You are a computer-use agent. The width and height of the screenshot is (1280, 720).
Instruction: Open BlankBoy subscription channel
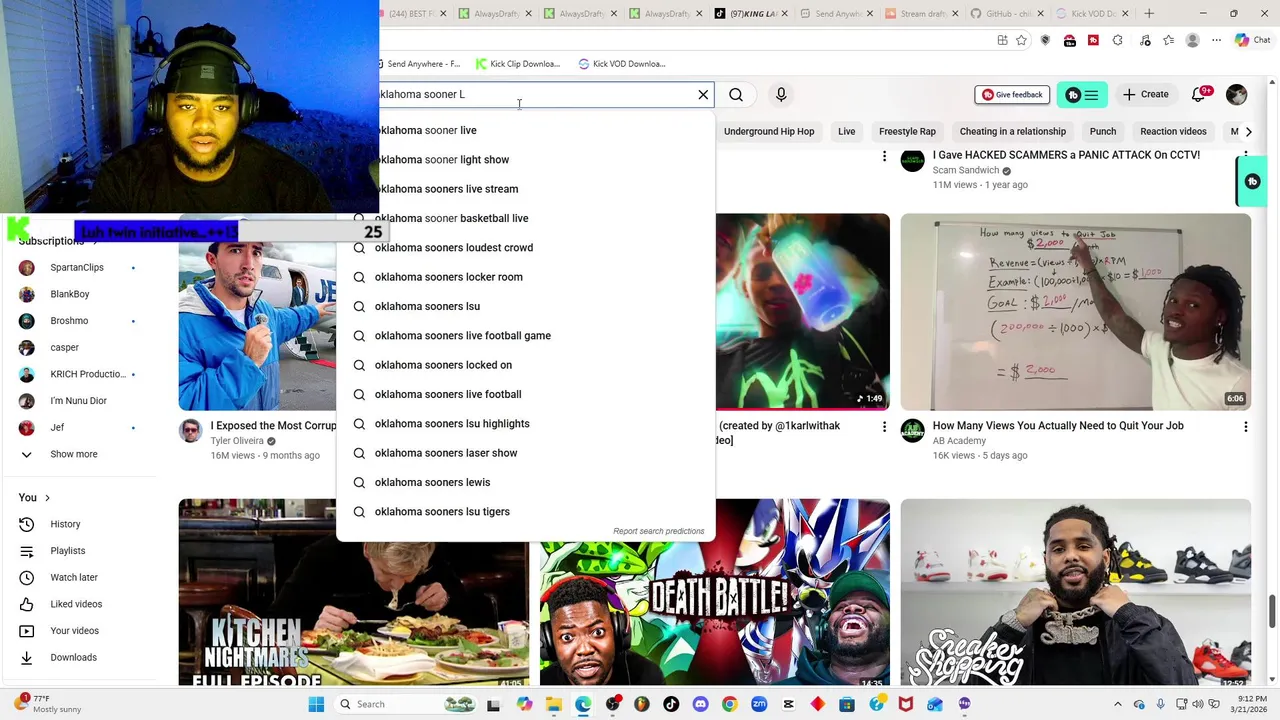click(x=70, y=294)
